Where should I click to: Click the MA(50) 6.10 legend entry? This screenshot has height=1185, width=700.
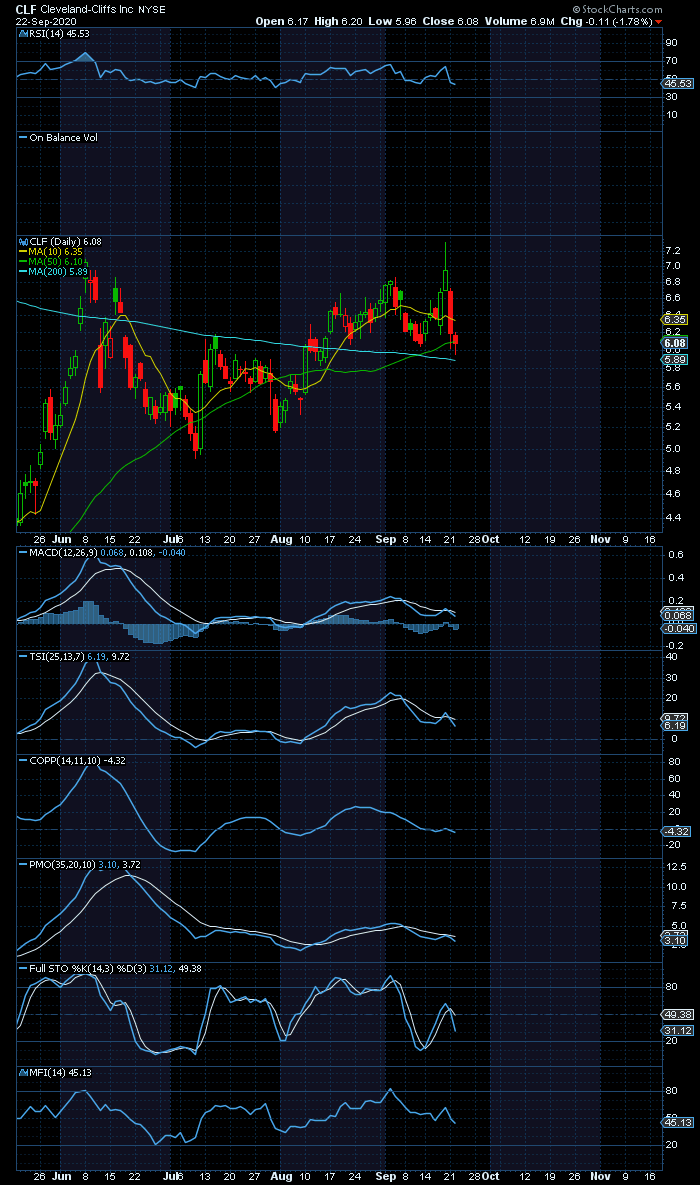point(53,261)
